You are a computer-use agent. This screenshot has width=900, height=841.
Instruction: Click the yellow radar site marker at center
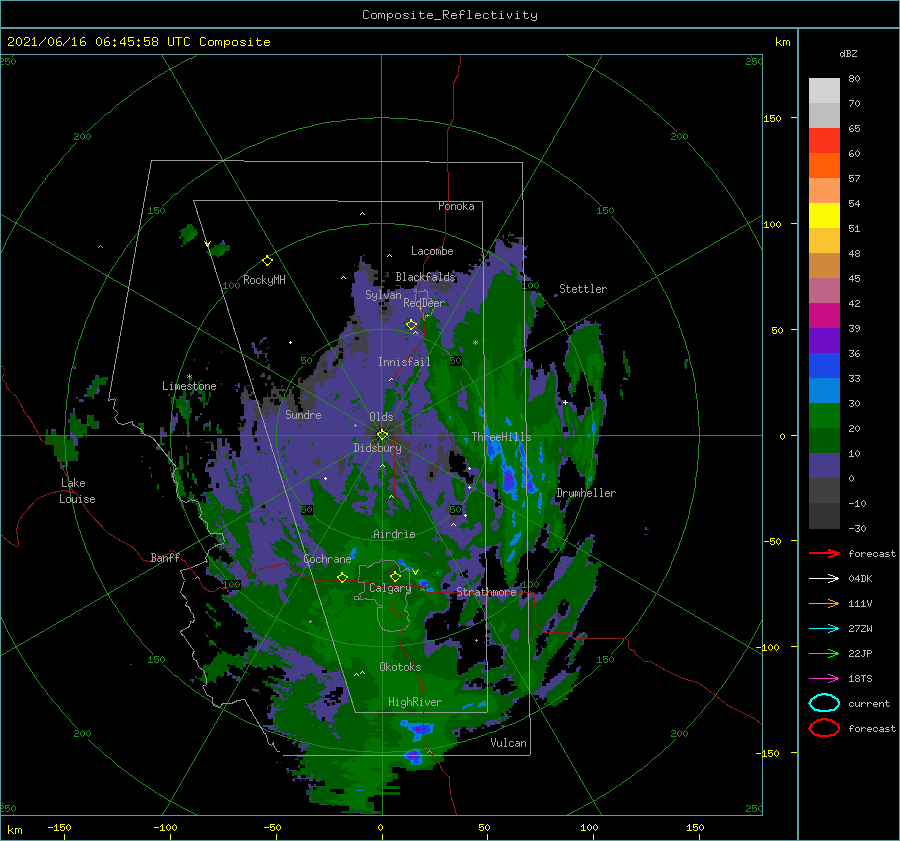tap(382, 435)
